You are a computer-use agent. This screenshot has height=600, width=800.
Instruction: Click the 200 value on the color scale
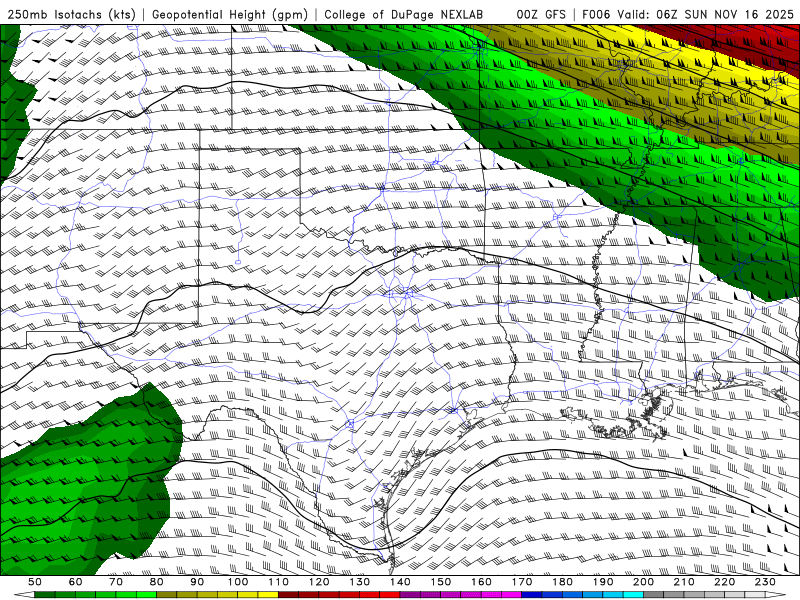click(x=643, y=582)
